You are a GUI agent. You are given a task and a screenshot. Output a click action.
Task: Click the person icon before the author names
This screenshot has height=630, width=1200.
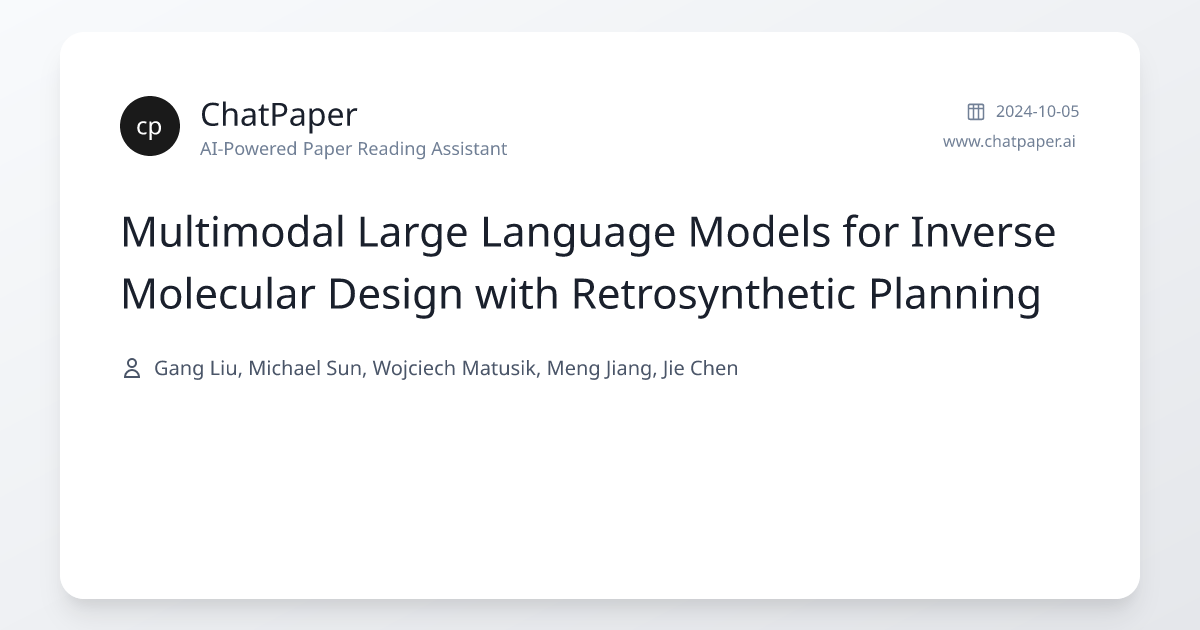point(131,368)
